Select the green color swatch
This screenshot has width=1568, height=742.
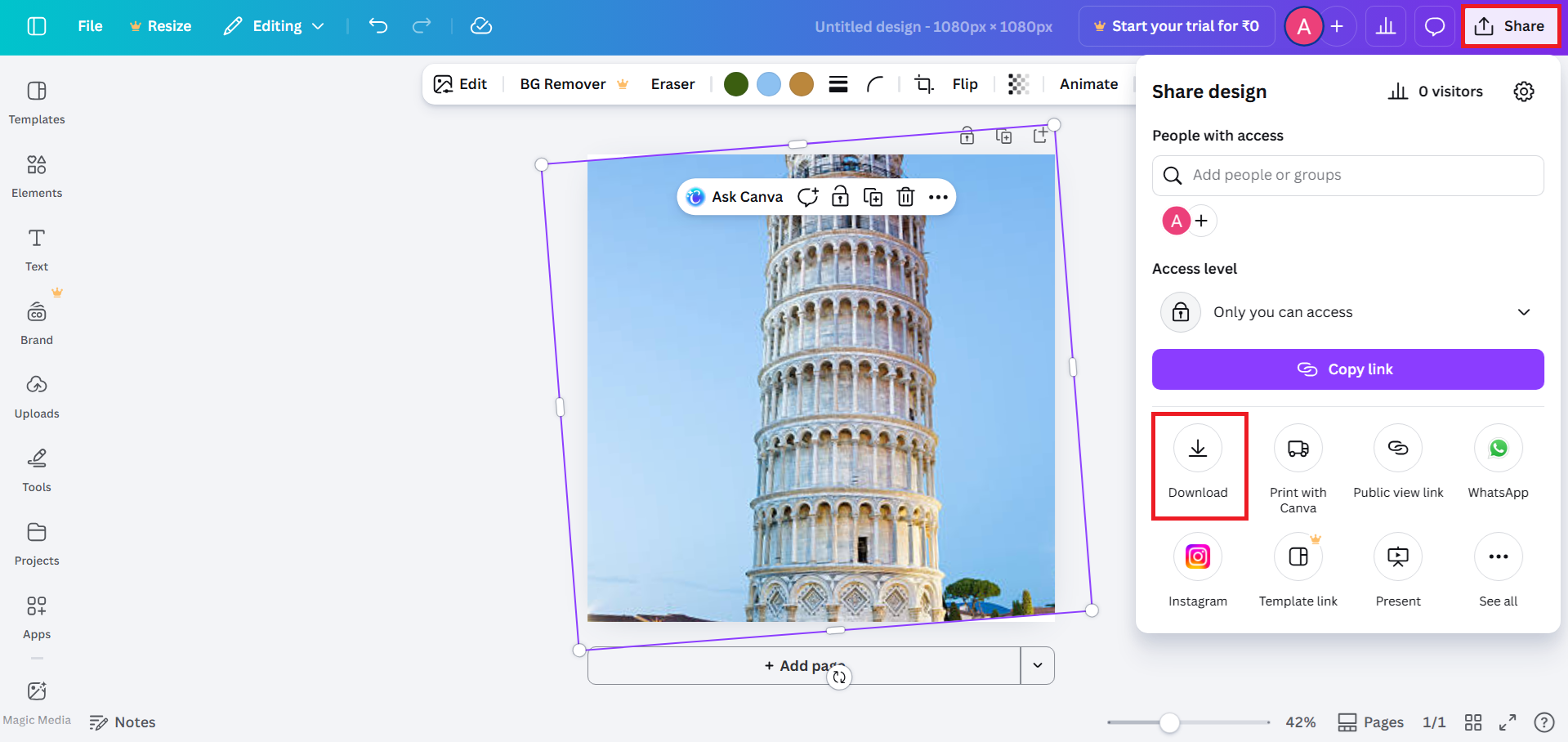pos(735,83)
